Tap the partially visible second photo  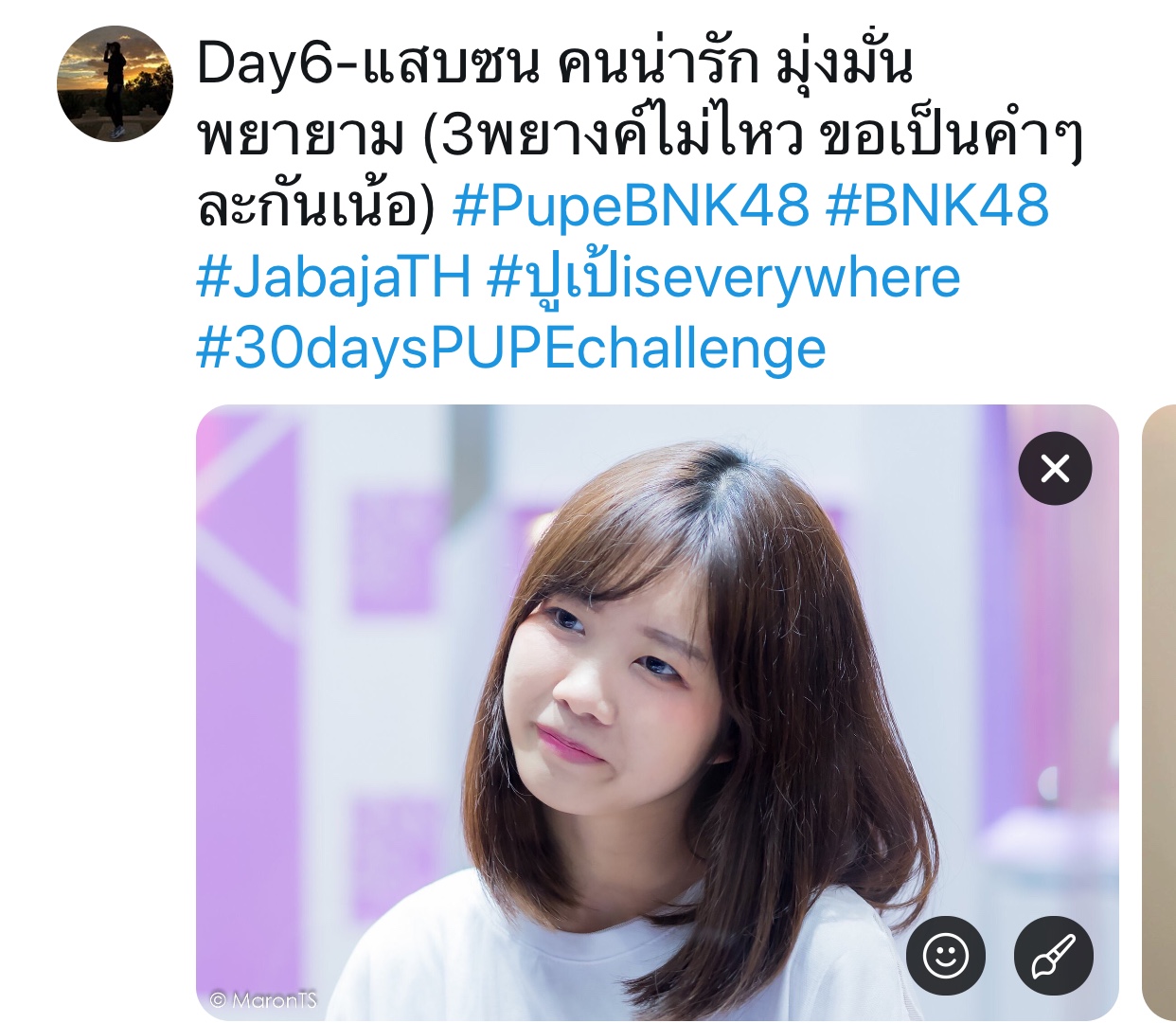pos(1159,712)
